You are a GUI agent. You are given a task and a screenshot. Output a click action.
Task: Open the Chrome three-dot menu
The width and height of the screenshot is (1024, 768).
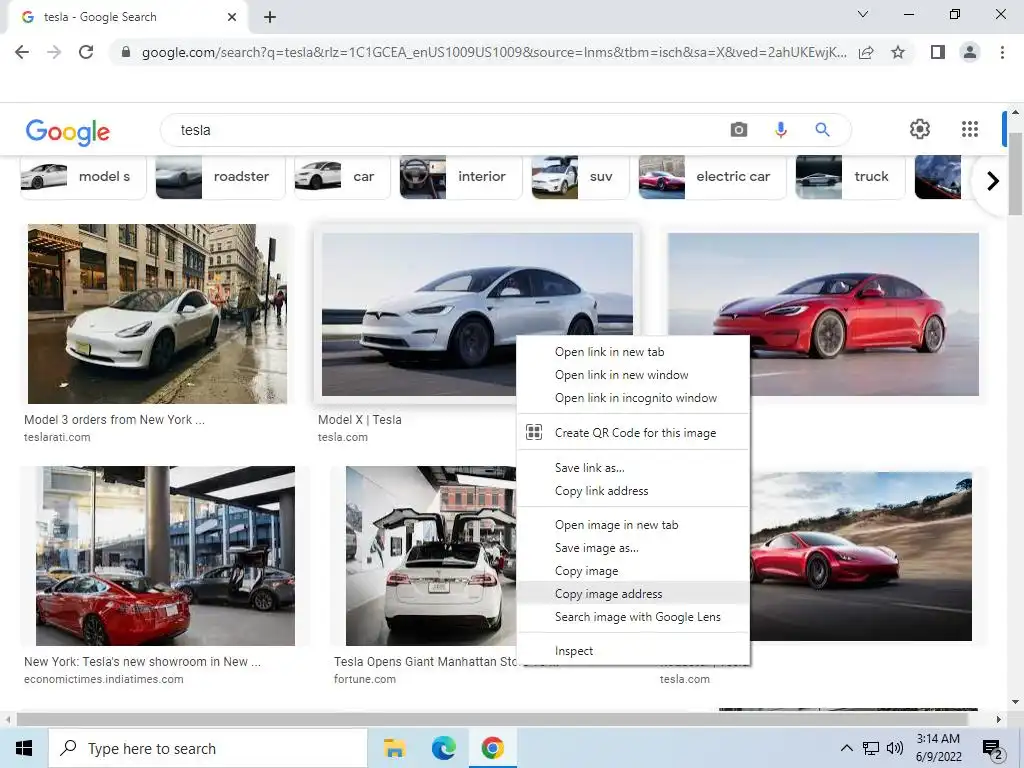tap(1002, 52)
